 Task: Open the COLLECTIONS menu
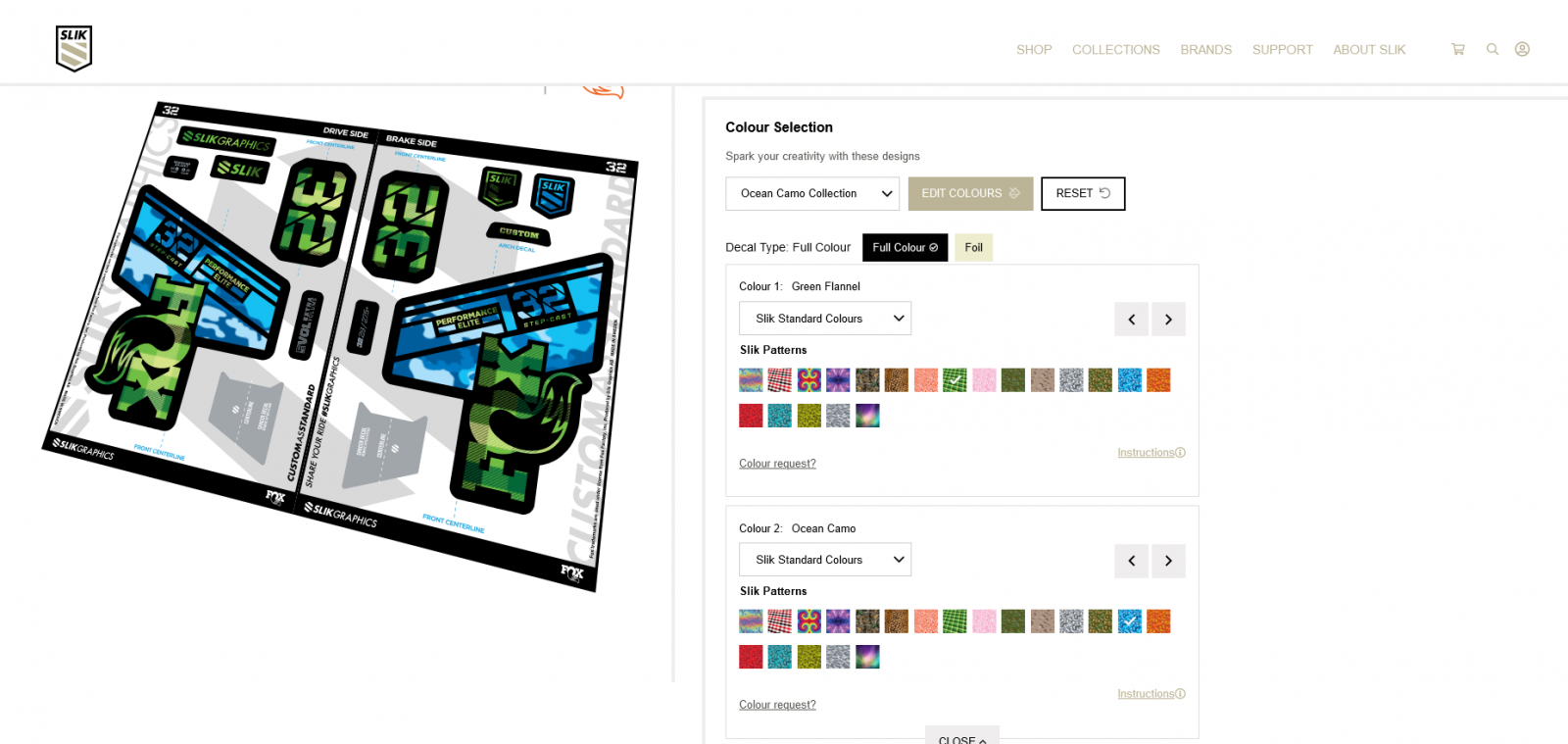click(1115, 50)
